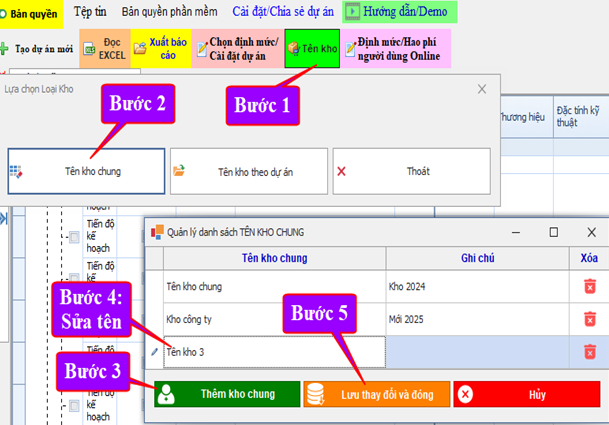The width and height of the screenshot is (609, 425).
Task: Open Chọn định mức/Cài đặt dự án
Action: pos(236,48)
